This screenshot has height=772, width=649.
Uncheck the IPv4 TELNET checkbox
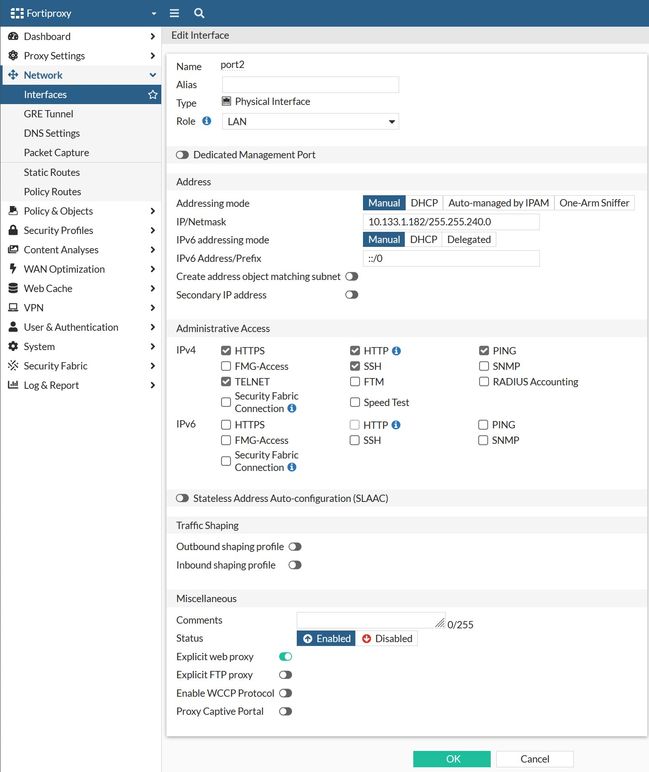pyautogui.click(x=226, y=382)
